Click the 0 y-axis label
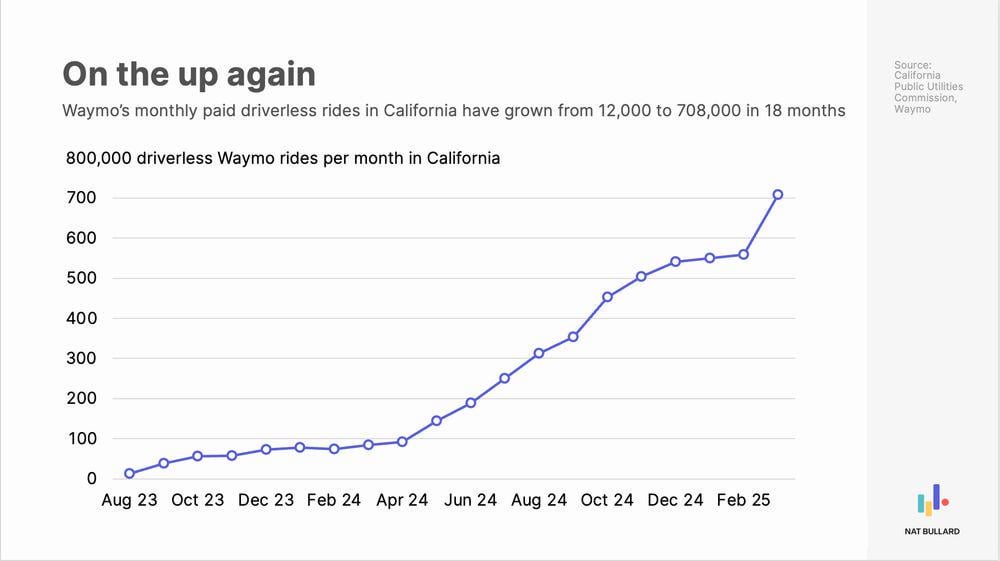1000x561 pixels. [91, 479]
